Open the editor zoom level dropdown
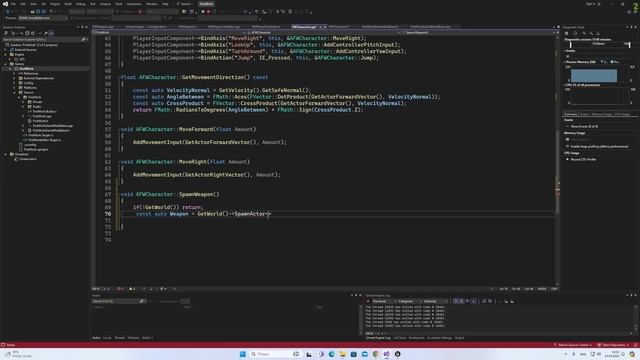This screenshot has height=360, width=640. [100, 289]
